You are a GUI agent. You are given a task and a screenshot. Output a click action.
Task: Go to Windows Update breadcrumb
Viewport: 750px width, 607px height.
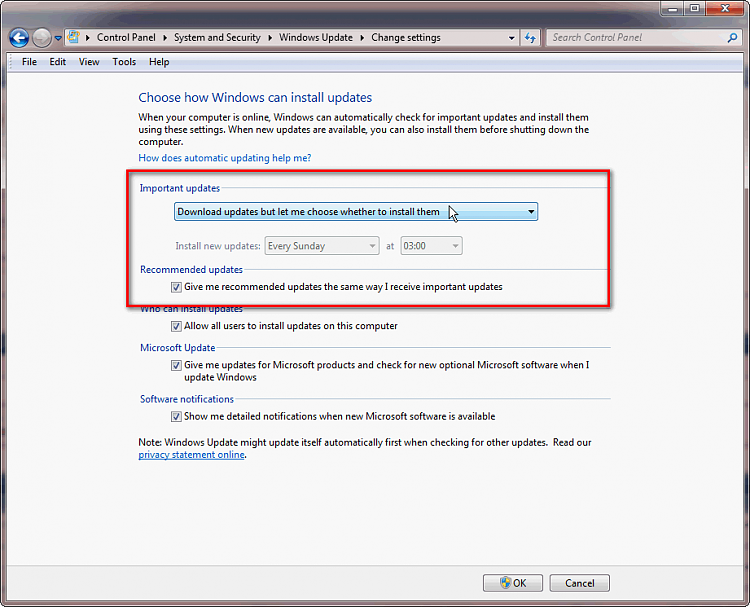coord(316,37)
